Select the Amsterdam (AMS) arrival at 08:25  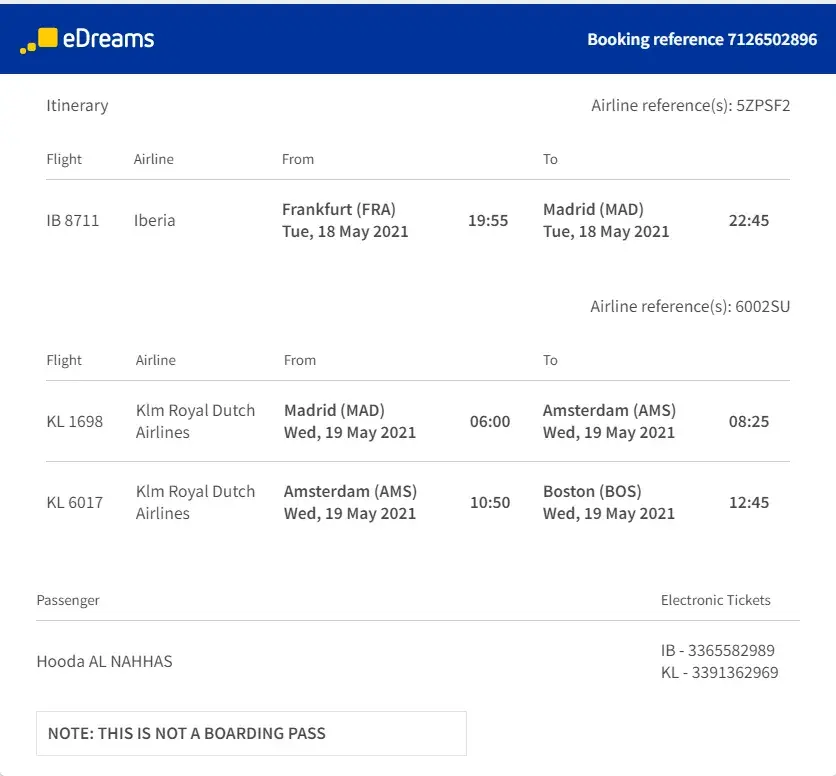pyautogui.click(x=609, y=410)
